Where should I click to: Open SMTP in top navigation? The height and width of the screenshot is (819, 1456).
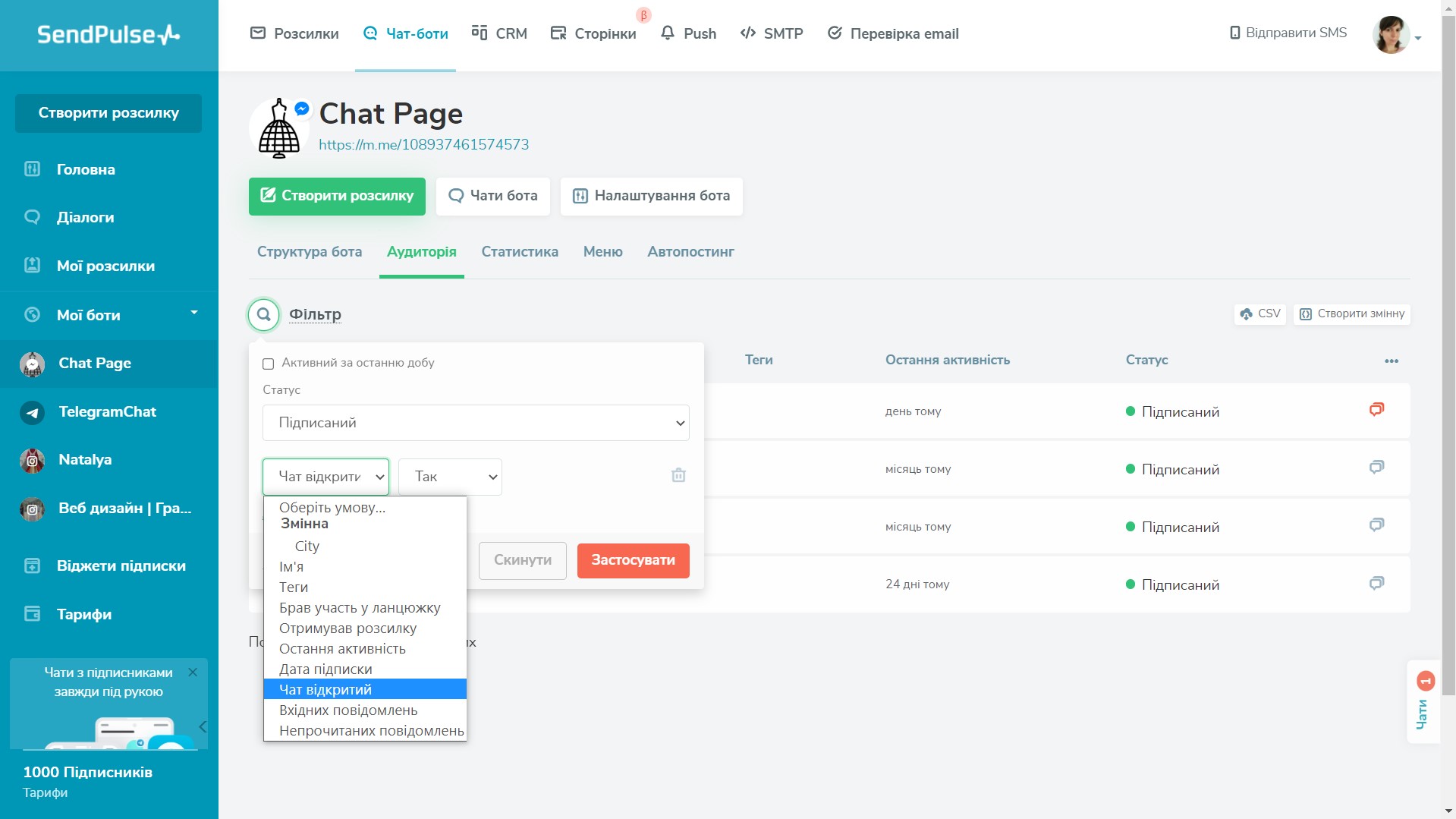pos(772,33)
